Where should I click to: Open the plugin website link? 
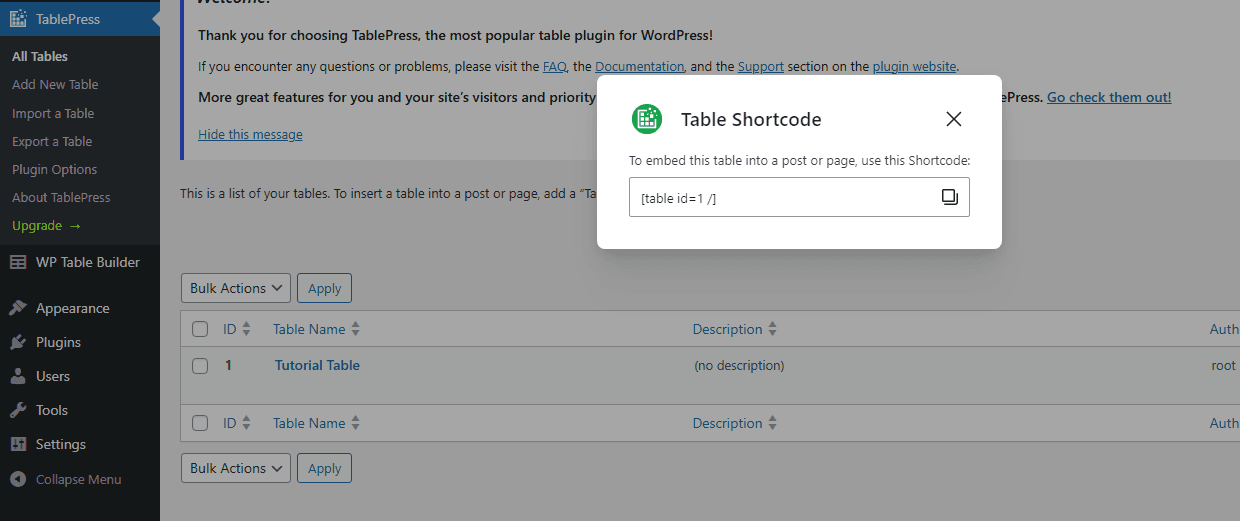pos(915,67)
